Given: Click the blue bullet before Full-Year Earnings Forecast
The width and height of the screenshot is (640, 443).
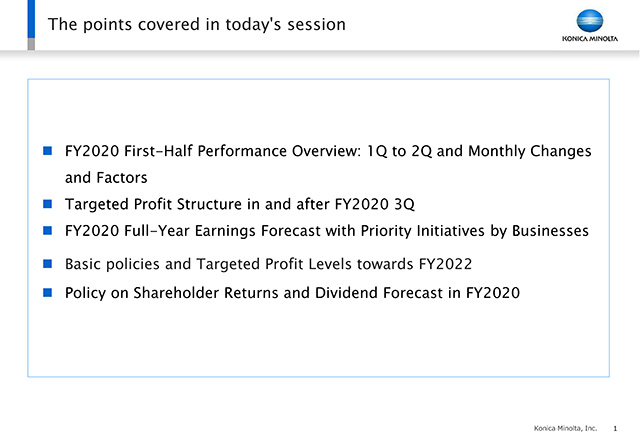Looking at the screenshot, I should (47, 231).
